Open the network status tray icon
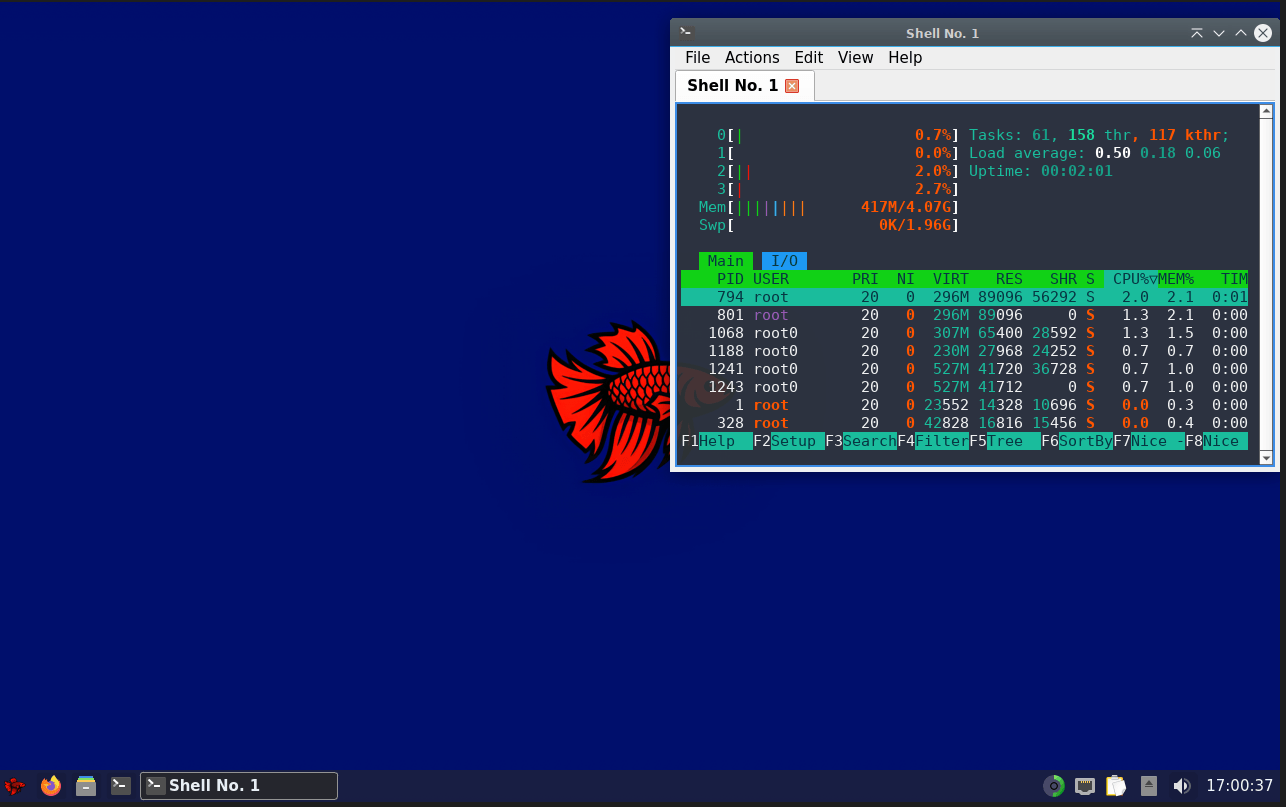1286x807 pixels. point(1085,786)
